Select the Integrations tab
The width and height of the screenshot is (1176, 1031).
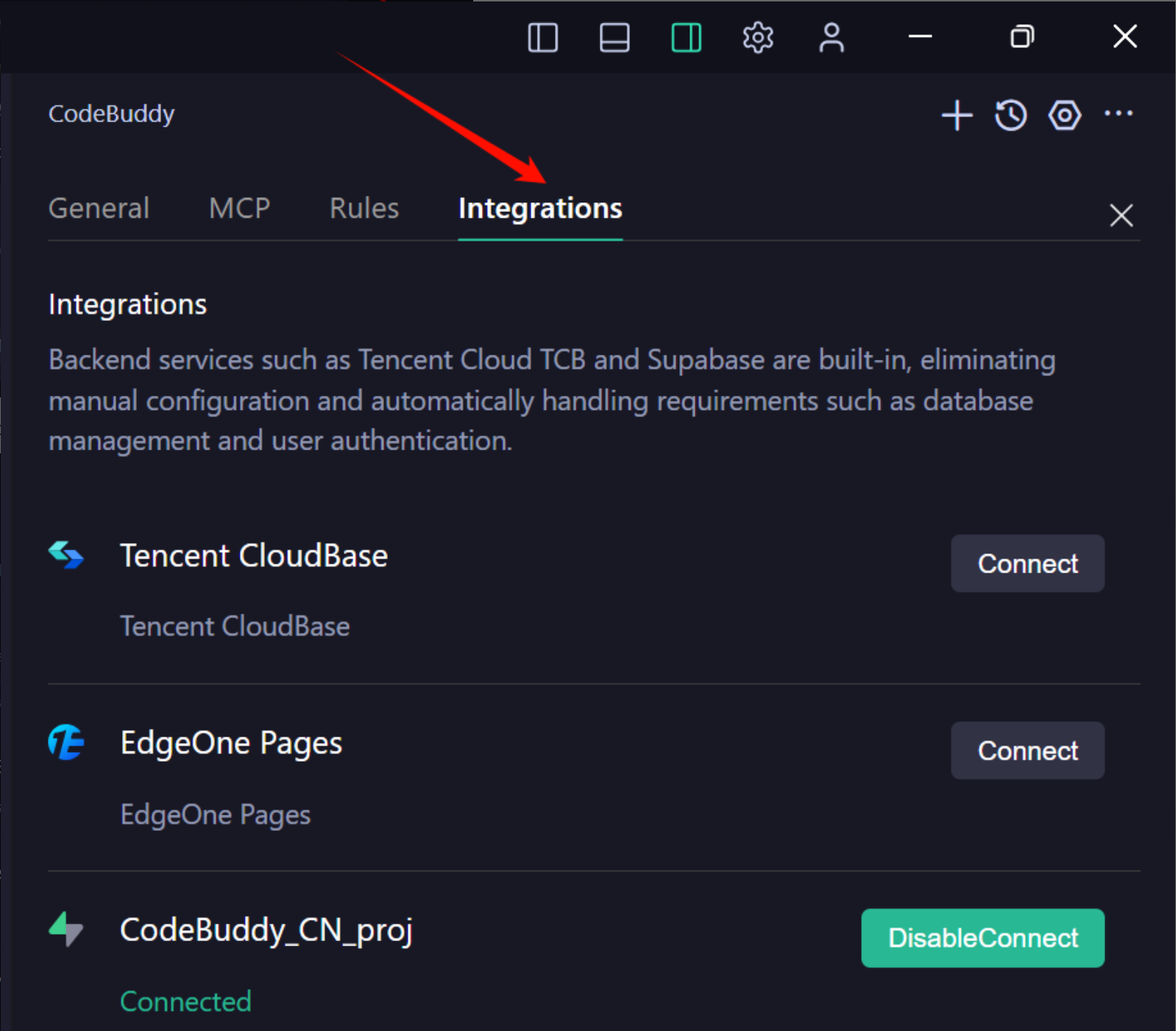(540, 208)
